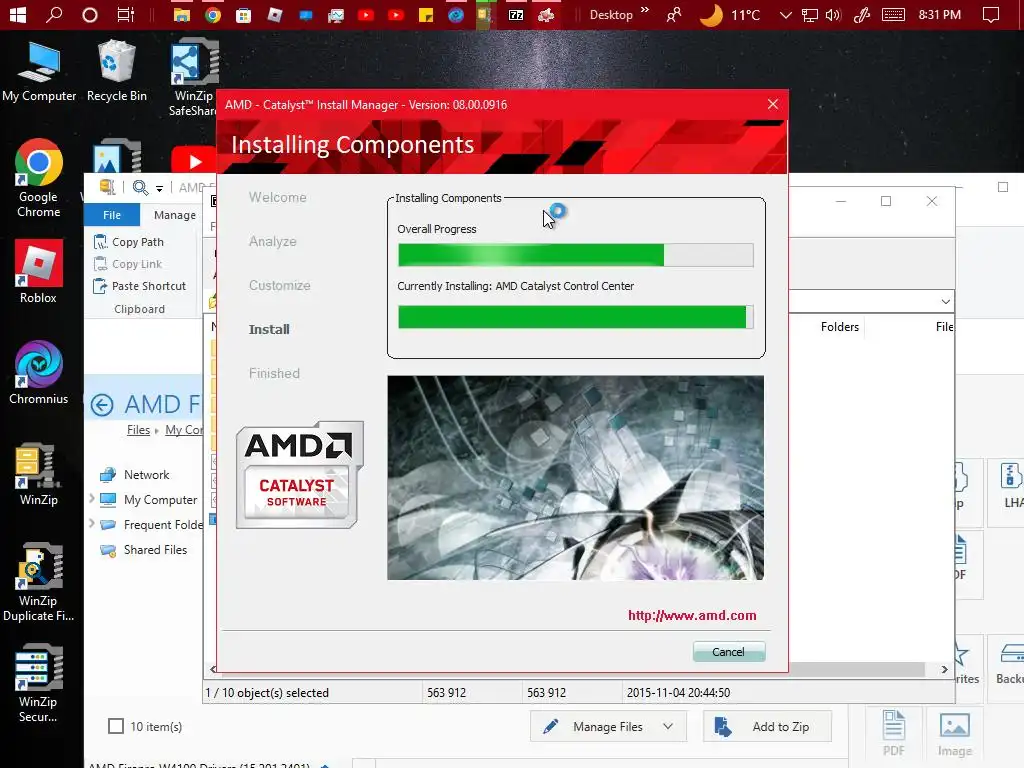Screen dimensions: 1024x768
Task: Click Copy Path in WinZip ribbon
Action: 129,242
